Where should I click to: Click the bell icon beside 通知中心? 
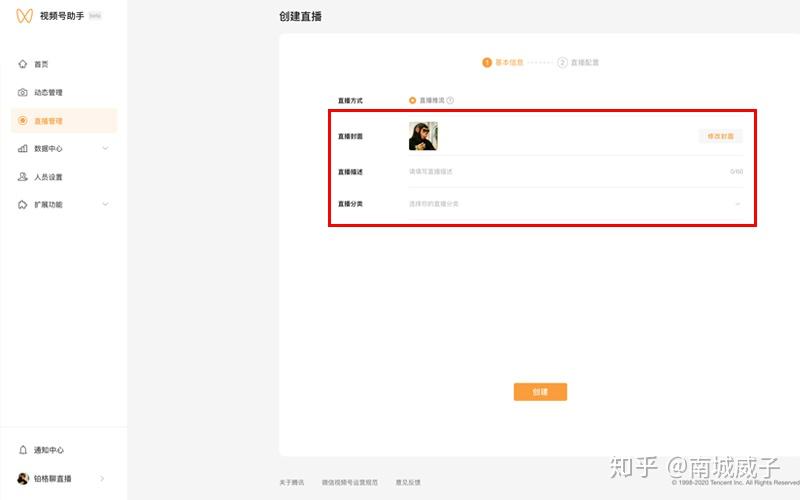(x=22, y=450)
